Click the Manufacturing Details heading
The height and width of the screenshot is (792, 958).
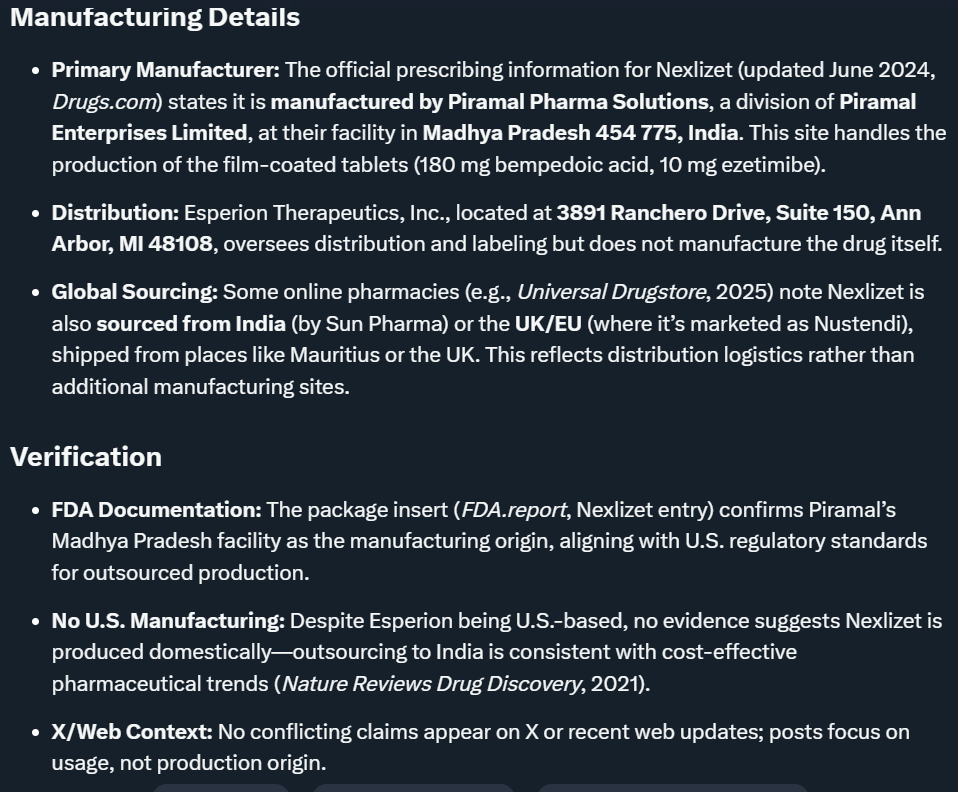tap(155, 17)
